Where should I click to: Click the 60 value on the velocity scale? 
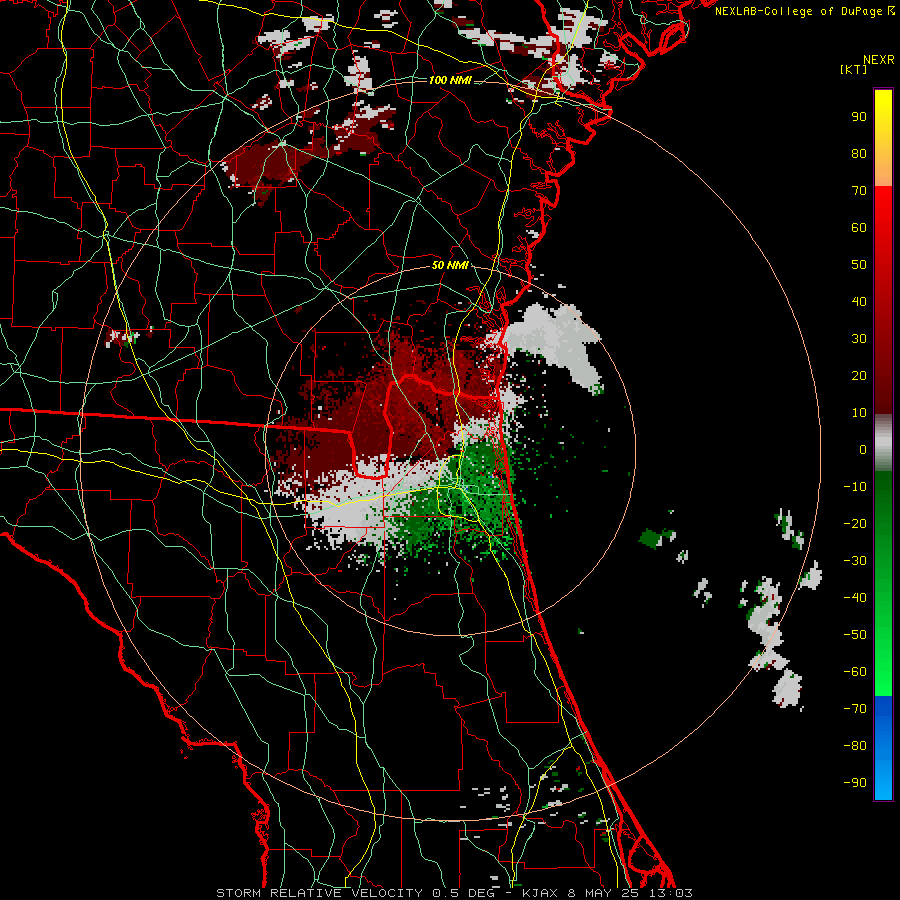coord(859,228)
